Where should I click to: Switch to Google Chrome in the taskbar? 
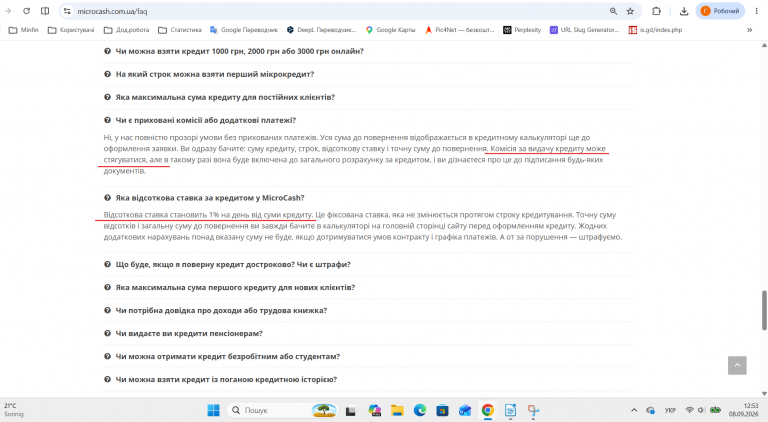tap(487, 411)
